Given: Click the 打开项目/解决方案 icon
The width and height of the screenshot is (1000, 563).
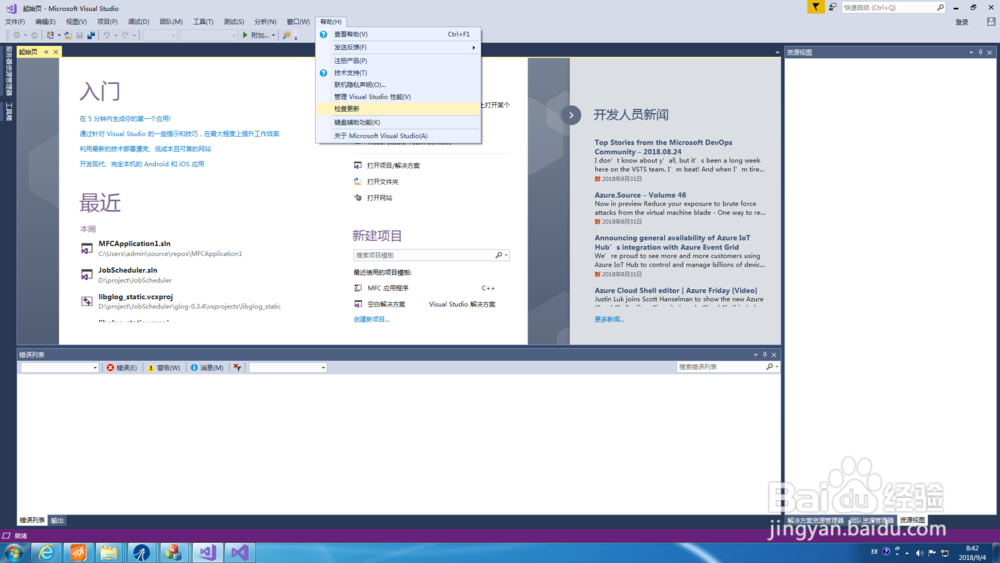Looking at the screenshot, I should click(358, 165).
